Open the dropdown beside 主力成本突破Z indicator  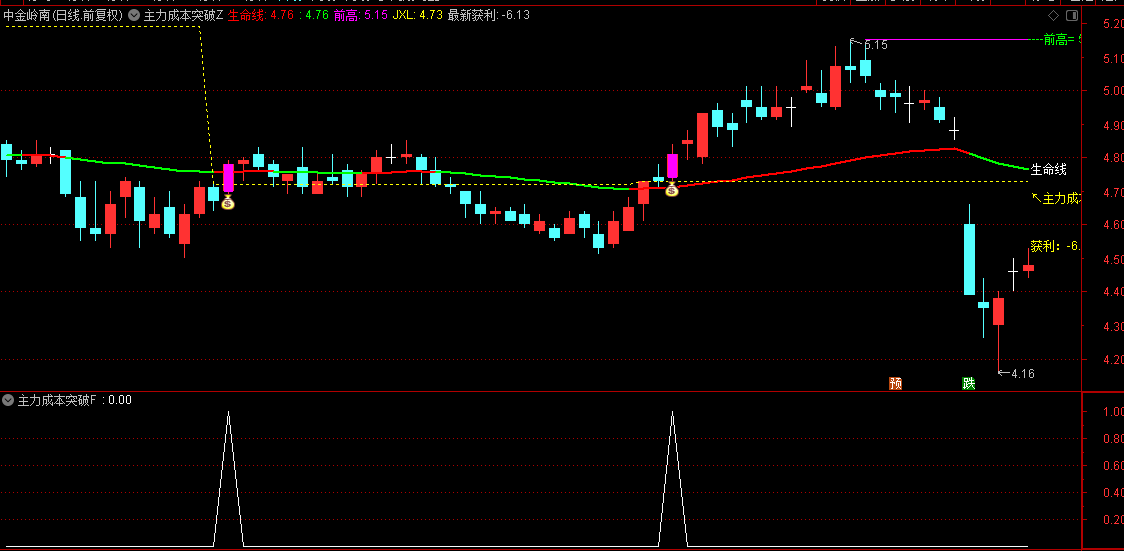pyautogui.click(x=134, y=15)
